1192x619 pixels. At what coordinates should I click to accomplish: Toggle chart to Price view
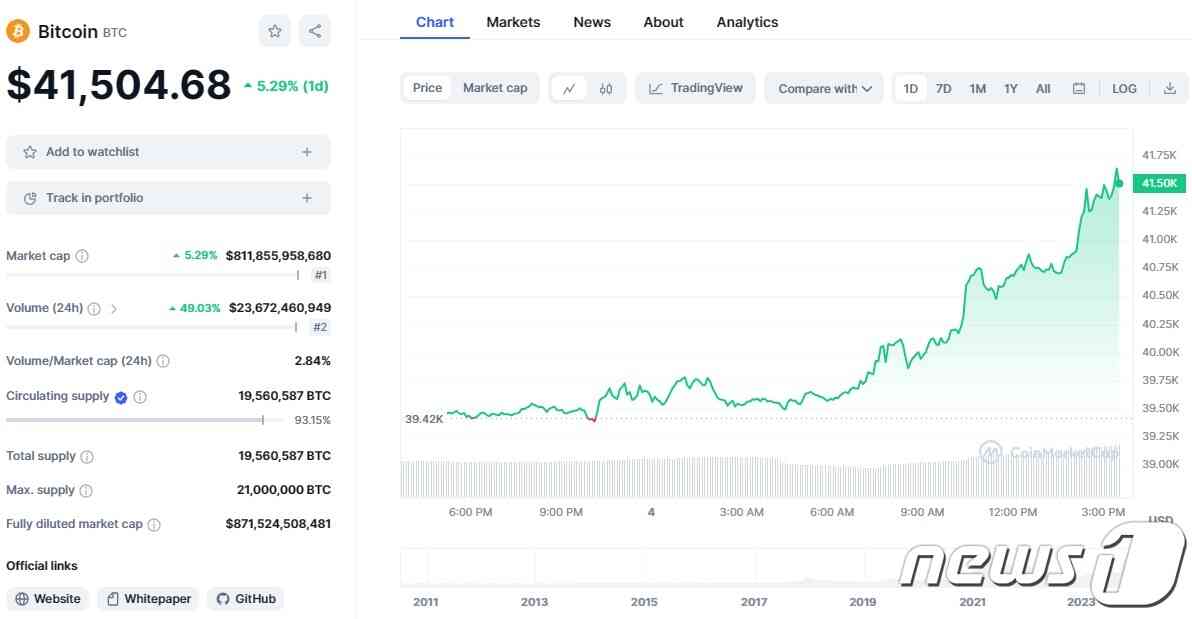click(x=427, y=88)
